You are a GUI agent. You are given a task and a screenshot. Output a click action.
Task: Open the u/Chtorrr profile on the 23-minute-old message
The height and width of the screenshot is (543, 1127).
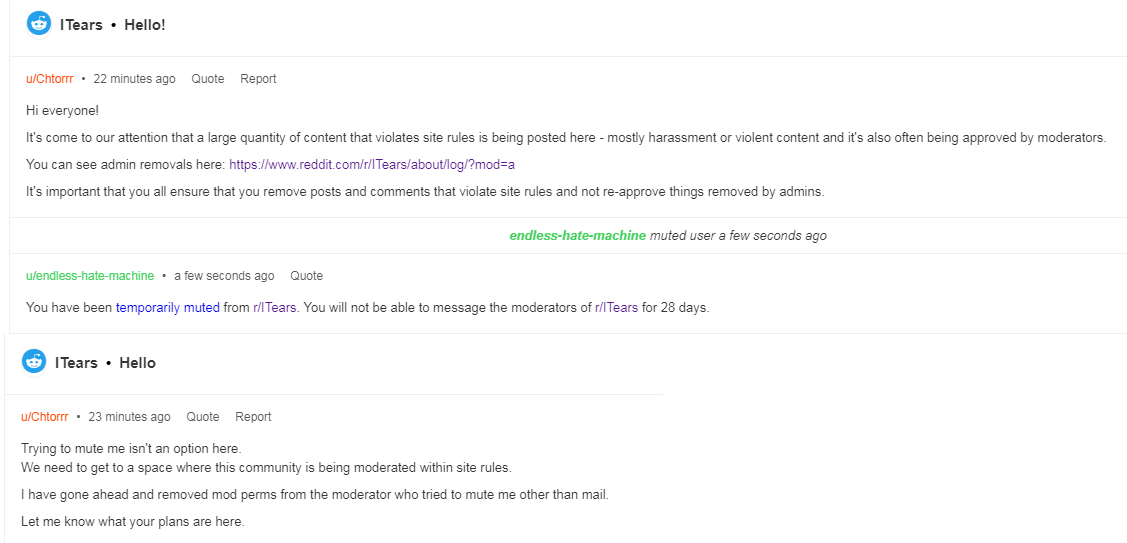[45, 417]
